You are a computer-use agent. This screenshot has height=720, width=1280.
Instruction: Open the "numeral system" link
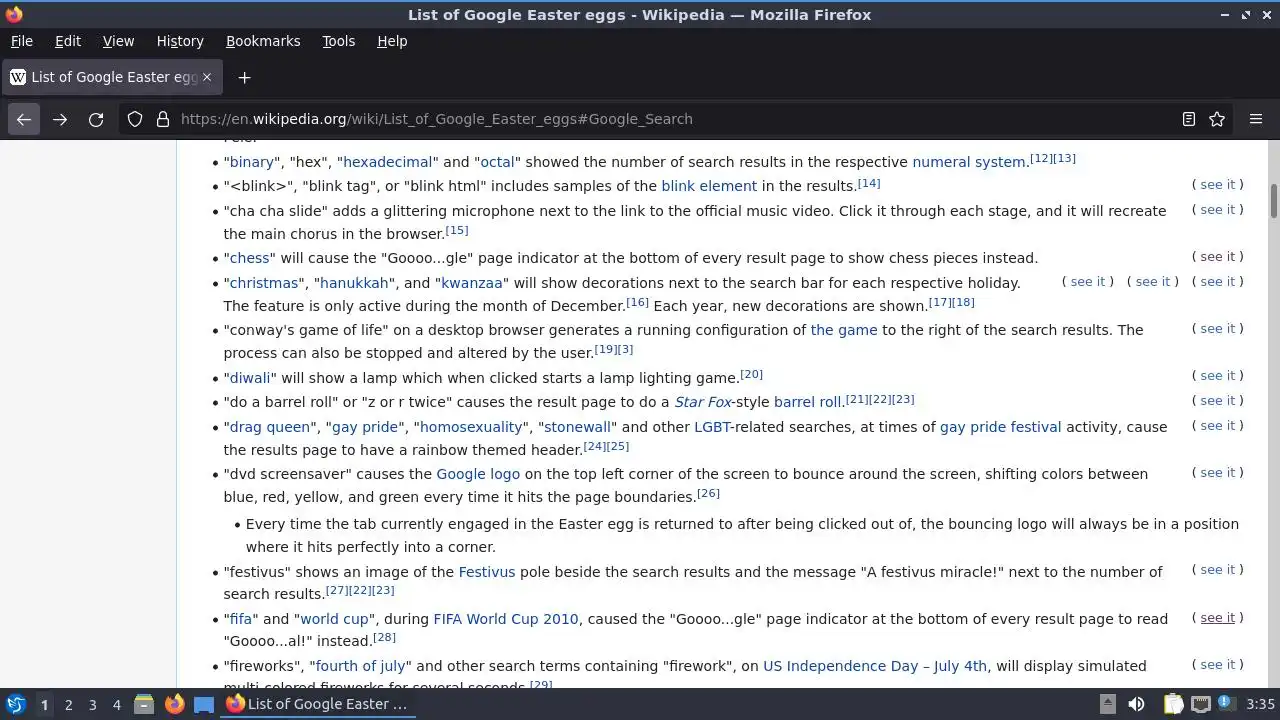point(969,162)
